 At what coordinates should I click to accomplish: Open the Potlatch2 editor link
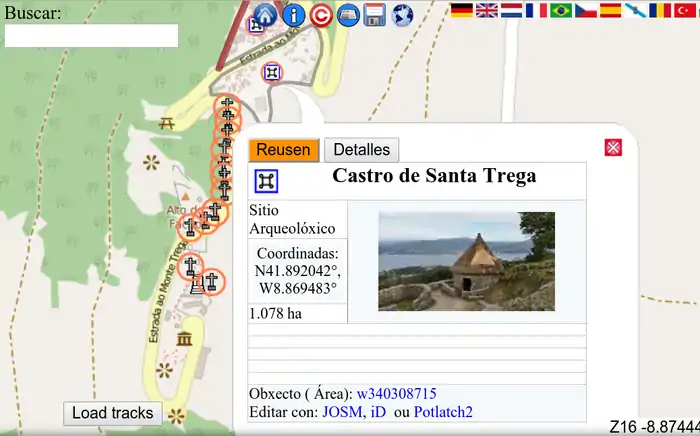point(443,411)
